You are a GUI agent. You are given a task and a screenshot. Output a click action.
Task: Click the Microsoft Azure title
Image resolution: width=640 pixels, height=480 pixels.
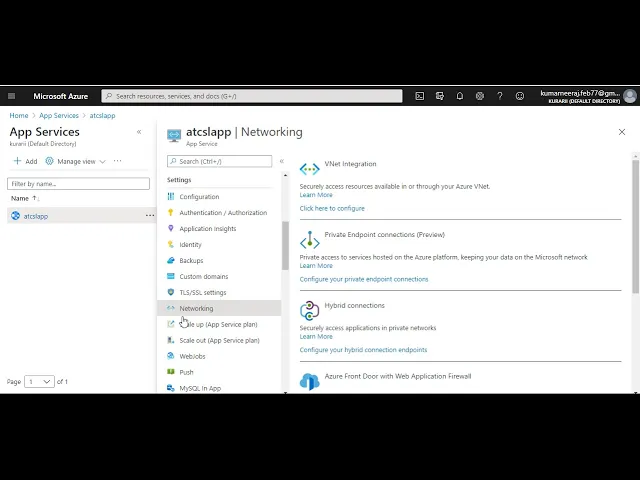click(60, 96)
